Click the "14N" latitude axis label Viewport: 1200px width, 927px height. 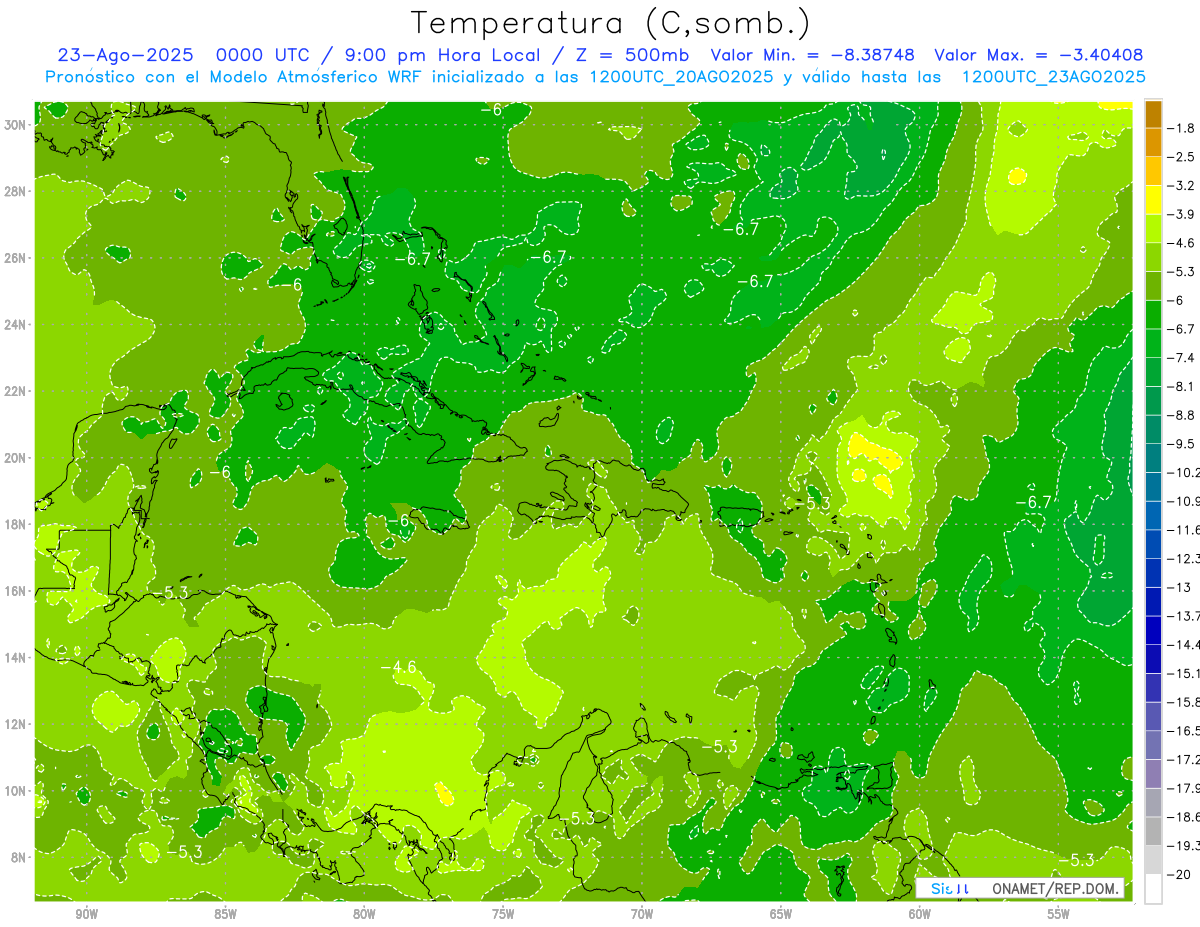[17, 658]
